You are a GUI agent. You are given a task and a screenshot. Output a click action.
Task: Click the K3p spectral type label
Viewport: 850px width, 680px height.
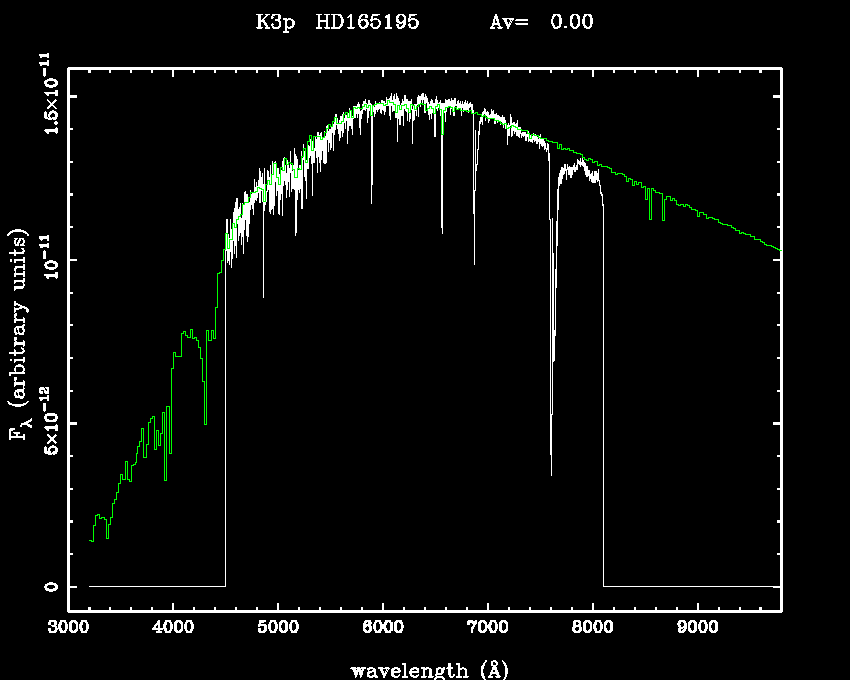(x=276, y=22)
